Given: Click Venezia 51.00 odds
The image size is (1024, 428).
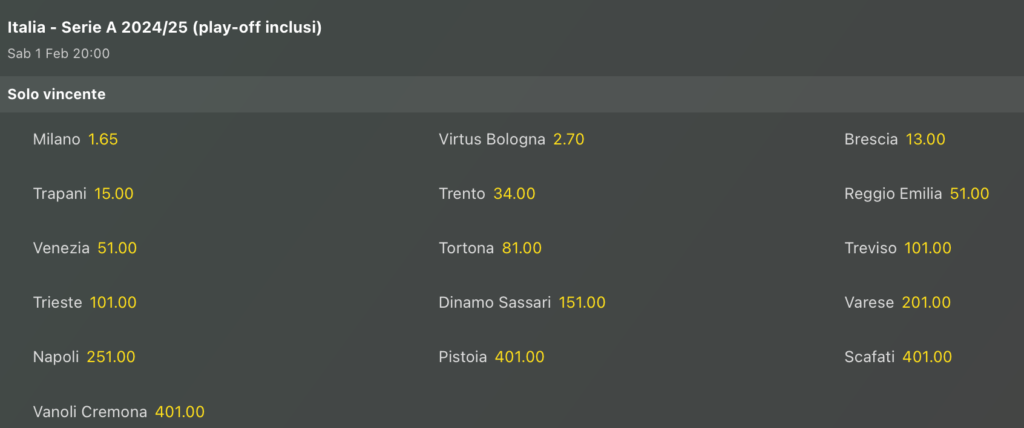Looking at the screenshot, I should tap(117, 248).
